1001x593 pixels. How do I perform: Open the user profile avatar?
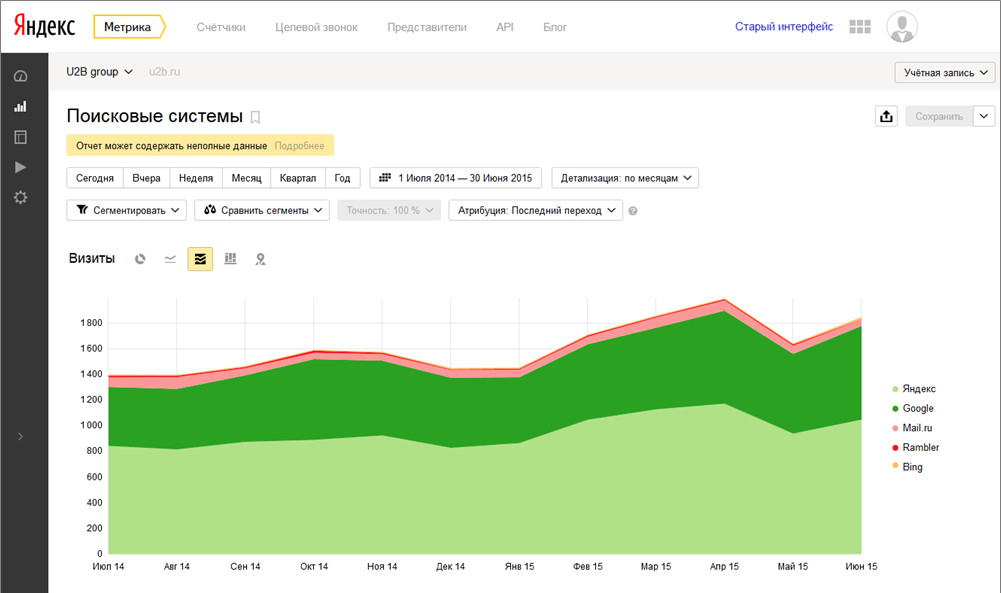click(901, 27)
